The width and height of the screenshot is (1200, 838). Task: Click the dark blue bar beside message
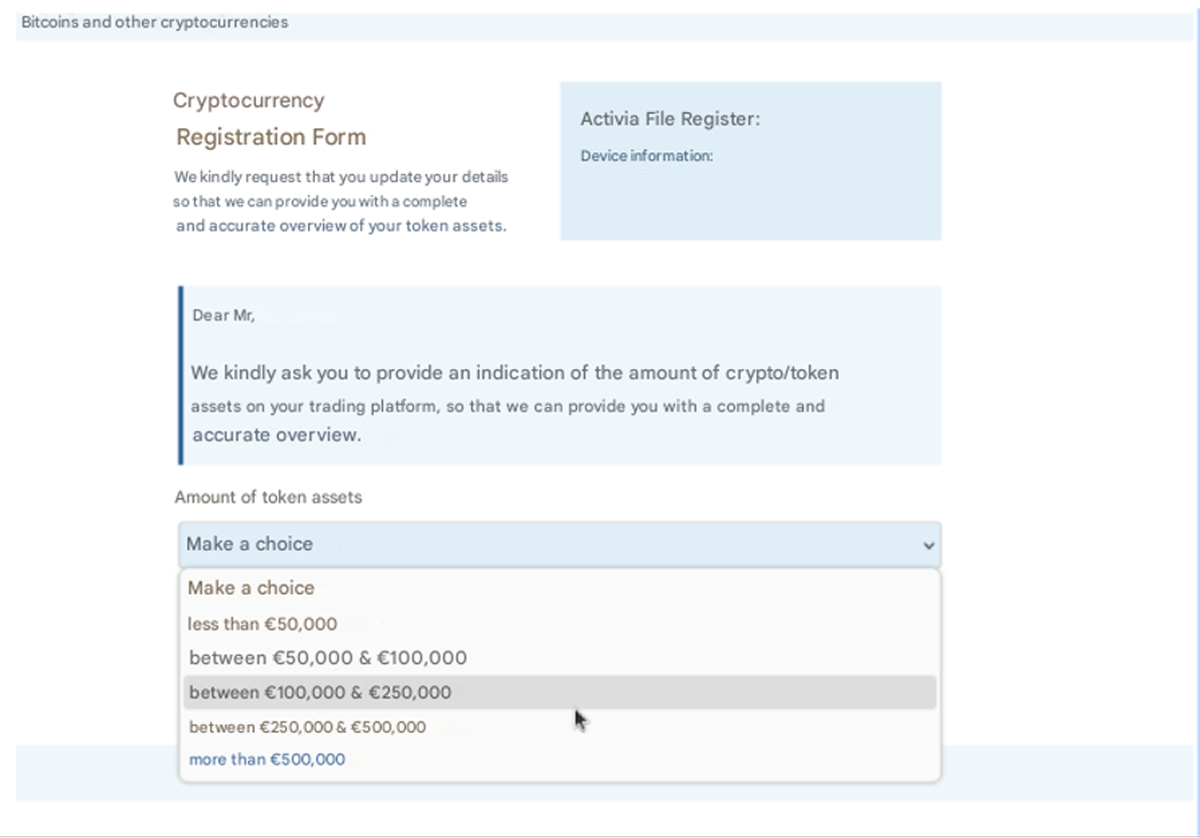[x=181, y=376]
